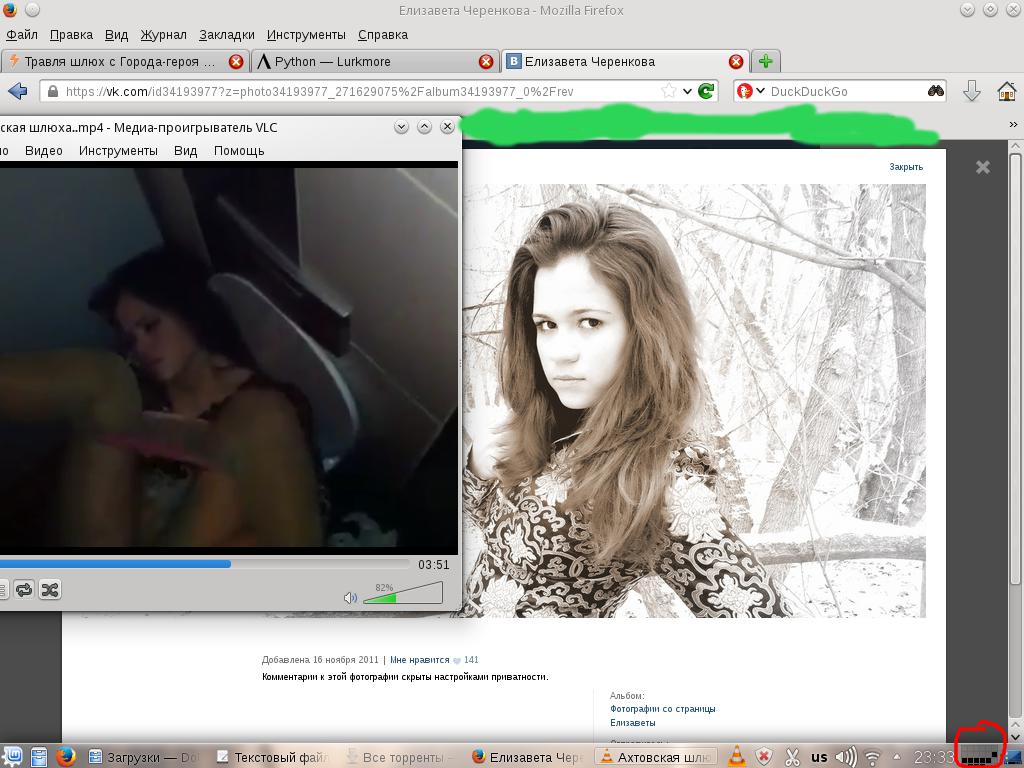Click the scissors icon in the system tray
This screenshot has width=1024, height=768.
[792, 757]
